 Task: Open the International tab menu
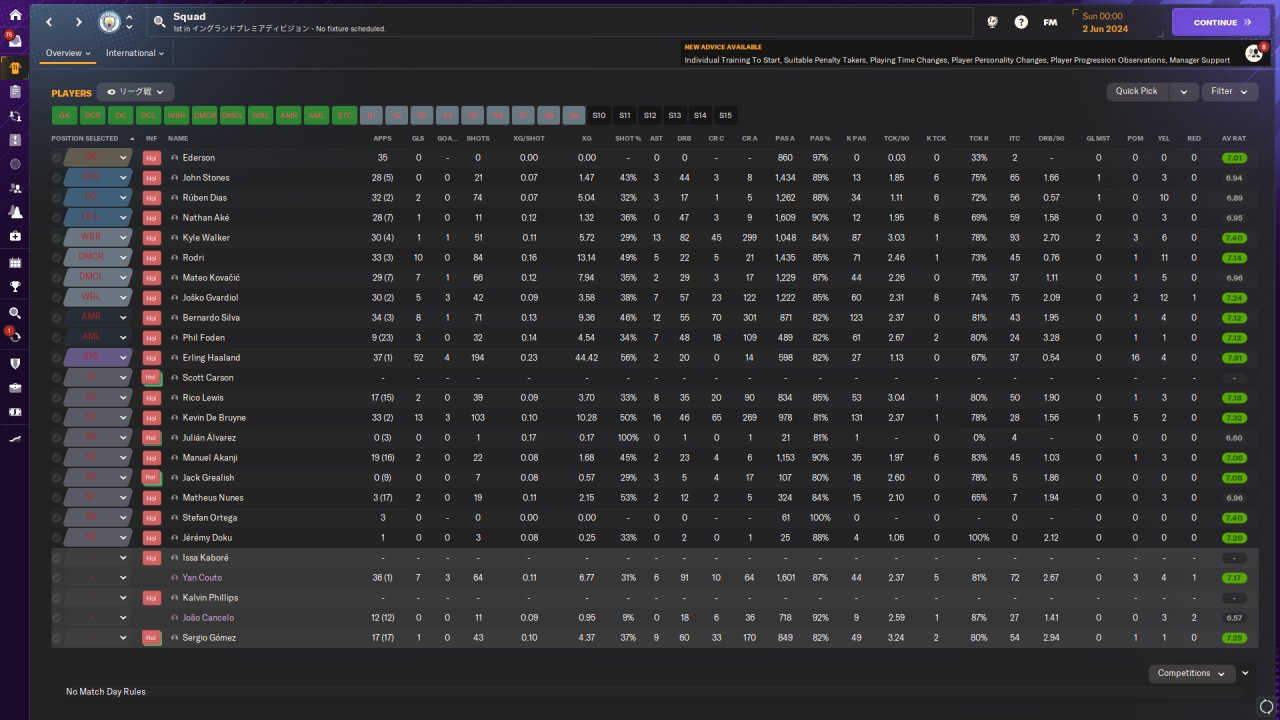click(135, 53)
